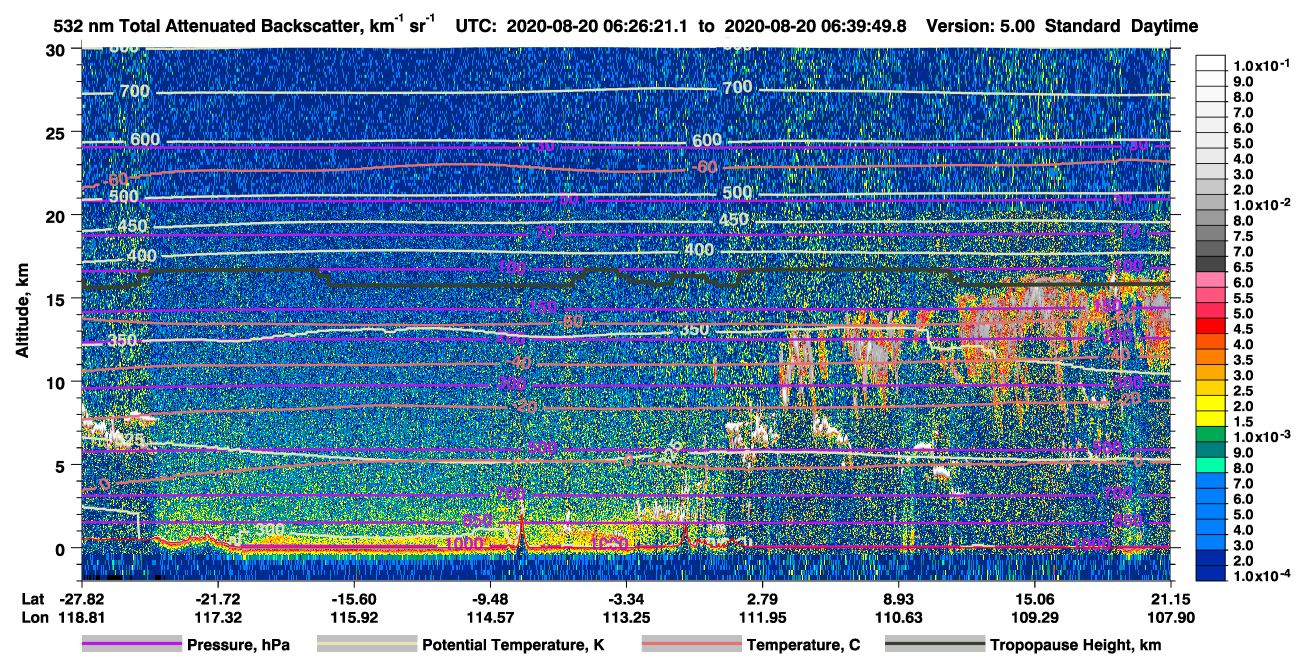Click the 'Potential Temperature, K' legend text
1300x667 pixels.
(x=513, y=645)
